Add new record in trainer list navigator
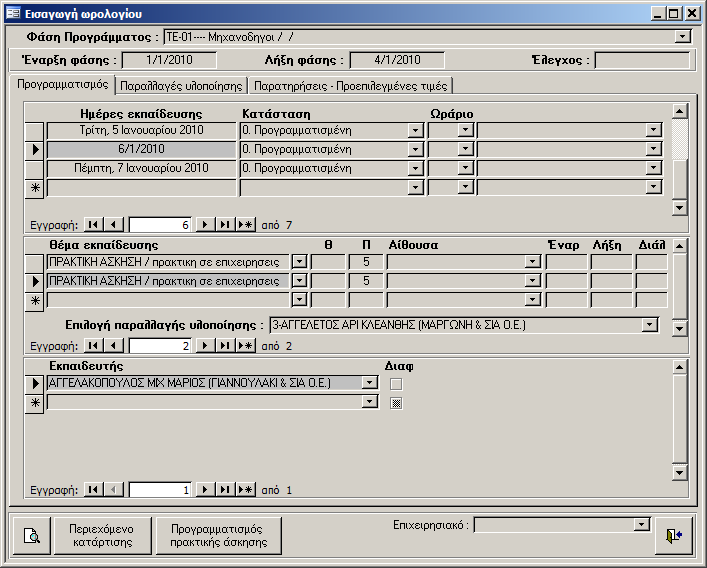Viewport: 707px width, 568px height. point(245,490)
